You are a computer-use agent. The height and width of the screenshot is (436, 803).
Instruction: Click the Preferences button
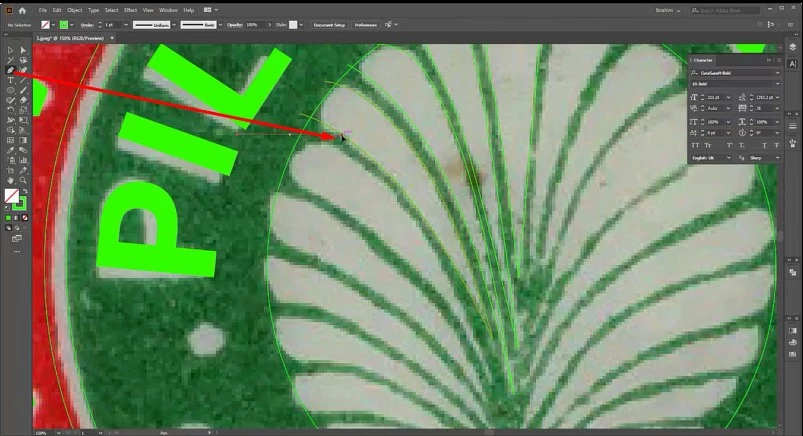[366, 25]
